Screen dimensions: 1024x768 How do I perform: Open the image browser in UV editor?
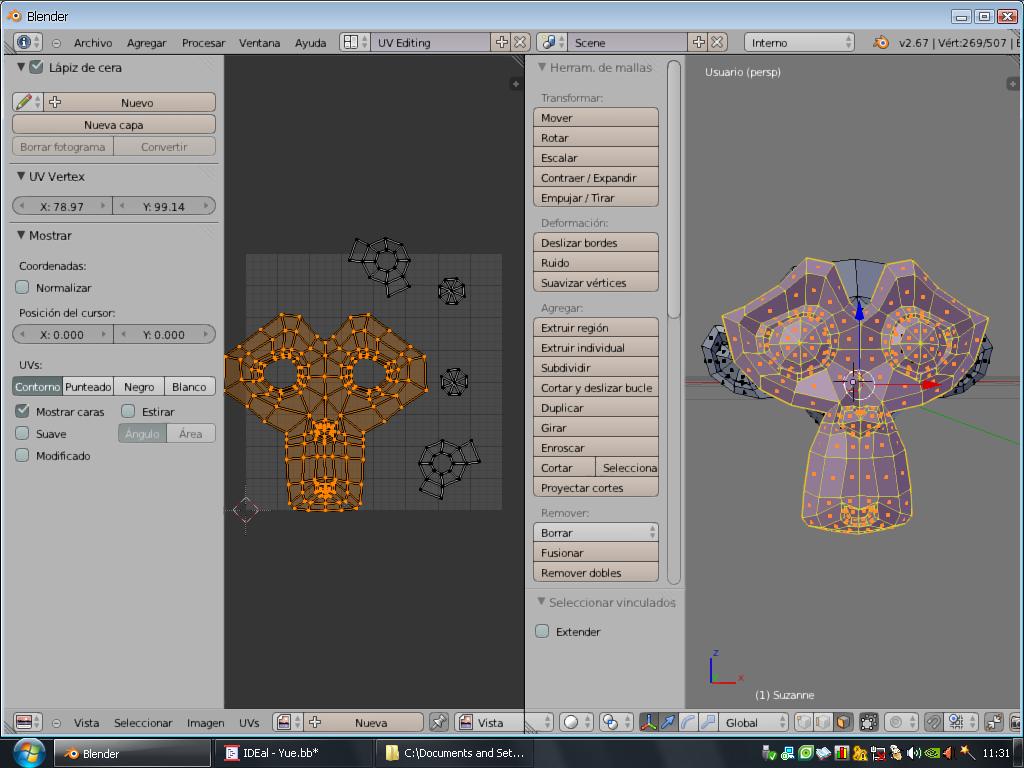pyautogui.click(x=288, y=722)
